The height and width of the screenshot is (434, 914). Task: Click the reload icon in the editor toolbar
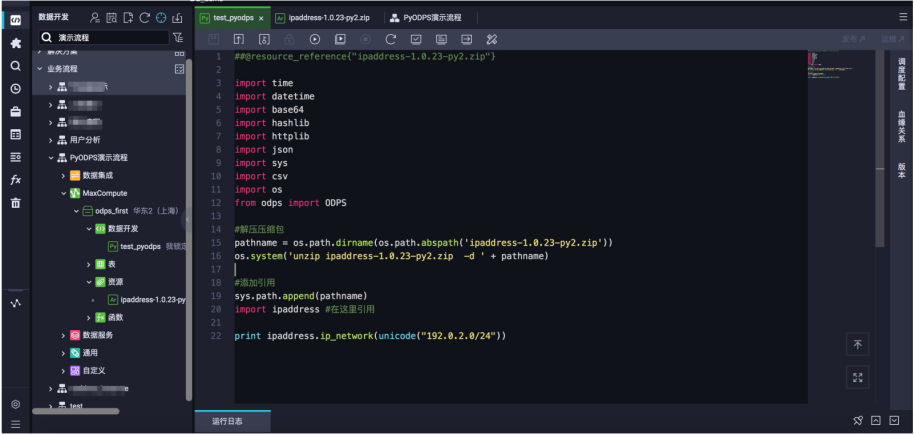click(390, 39)
